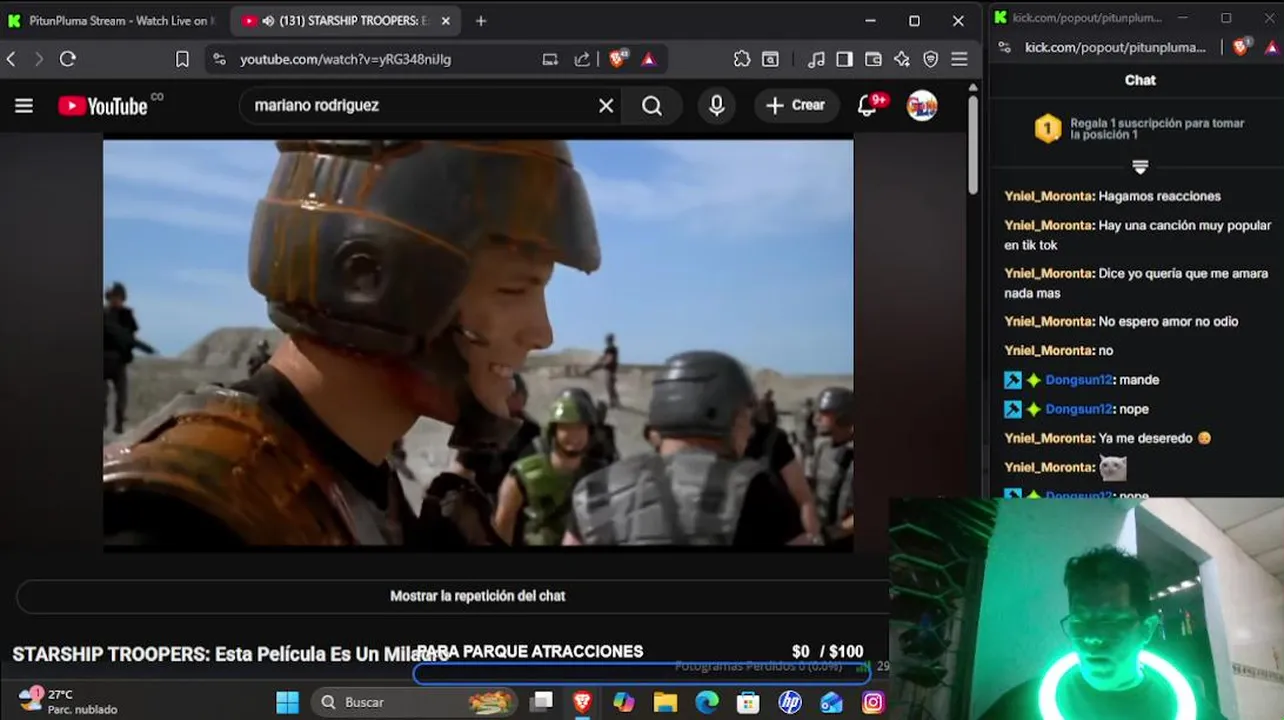
Task: Open File Explorer from taskbar
Action: 665,702
